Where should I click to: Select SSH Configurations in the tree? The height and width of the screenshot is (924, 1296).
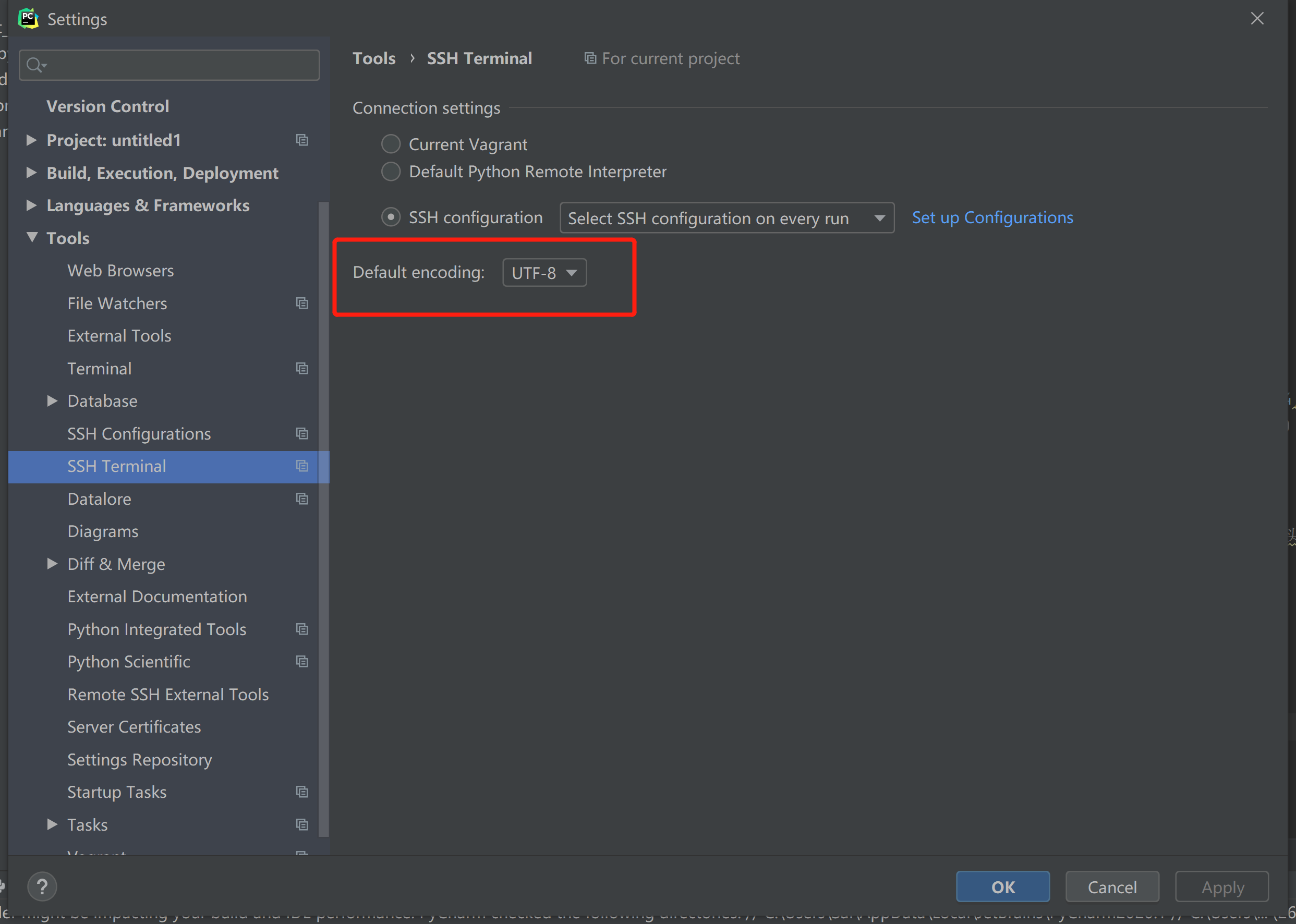pos(139,433)
